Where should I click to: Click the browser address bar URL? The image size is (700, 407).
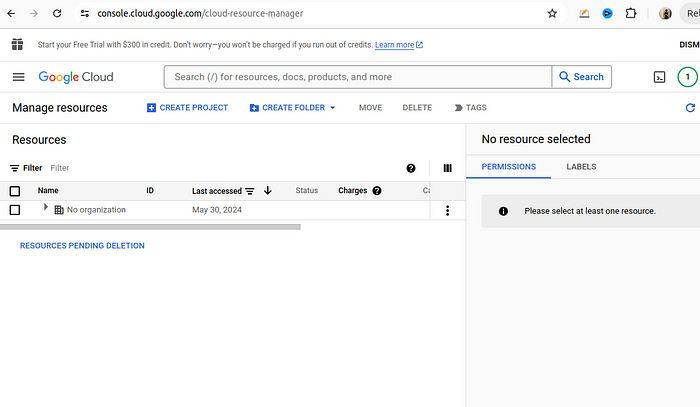[x=200, y=13]
